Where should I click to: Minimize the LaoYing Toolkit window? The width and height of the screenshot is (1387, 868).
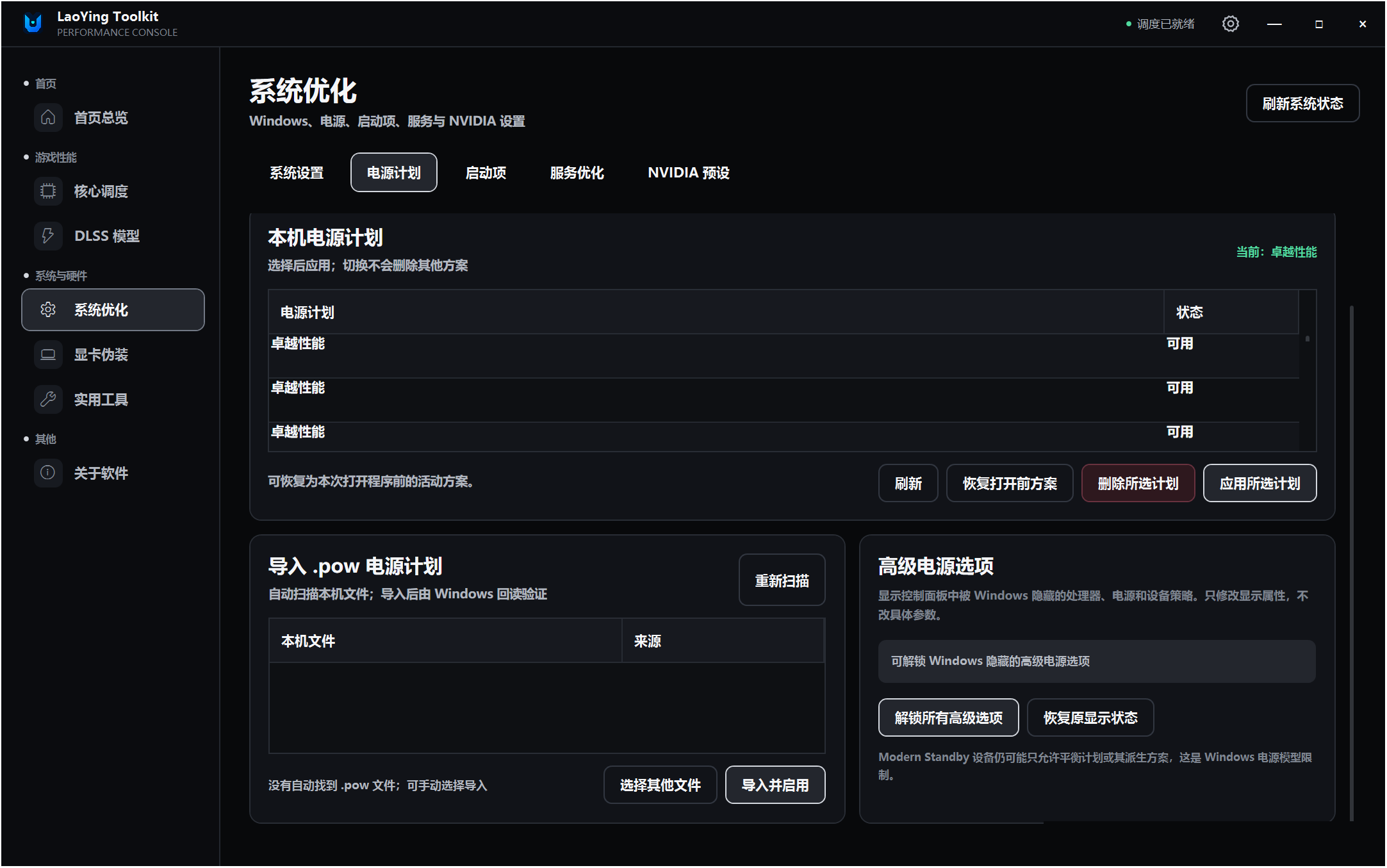tap(1274, 24)
